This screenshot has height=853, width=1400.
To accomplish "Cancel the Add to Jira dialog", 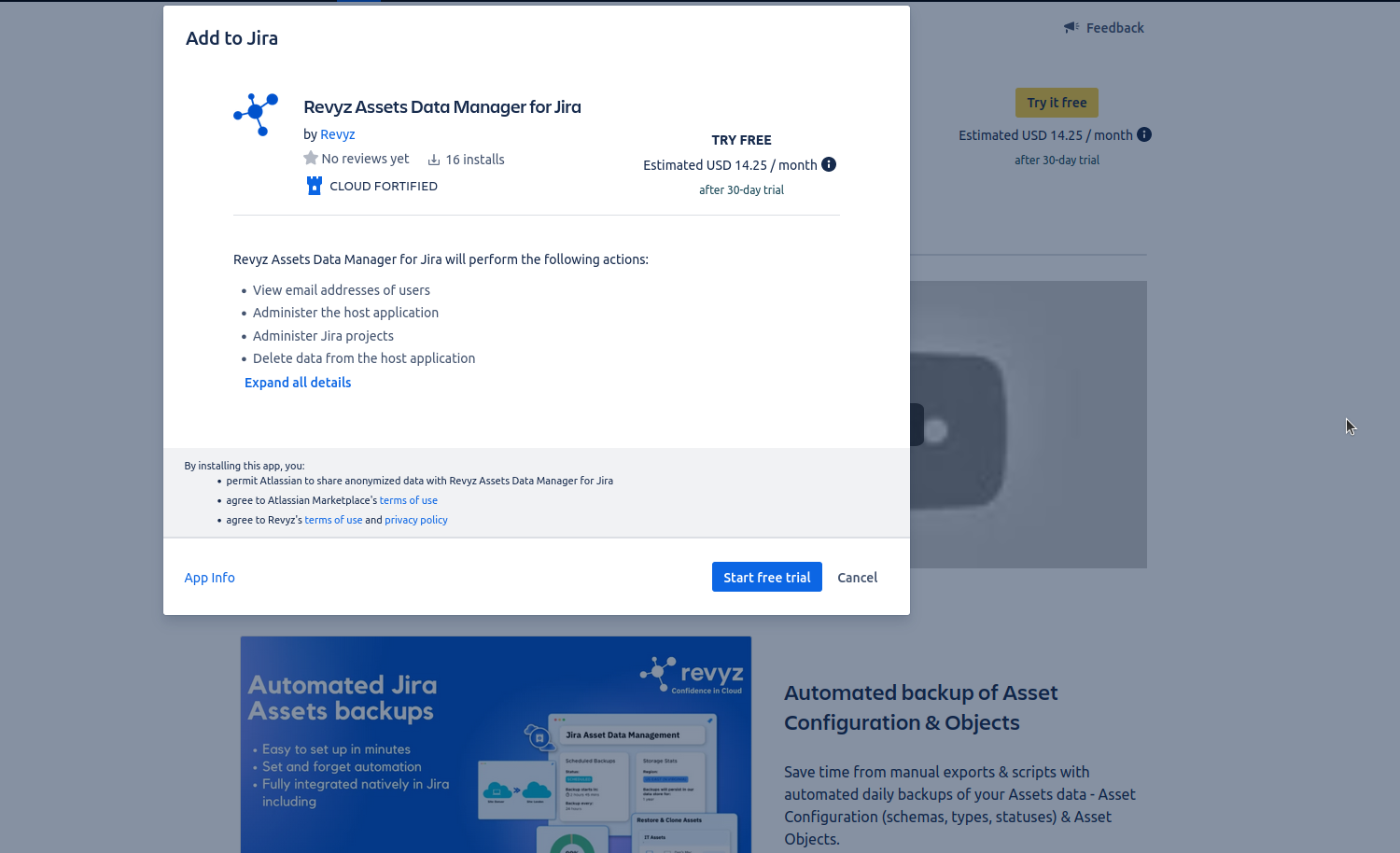I will [x=857, y=578].
